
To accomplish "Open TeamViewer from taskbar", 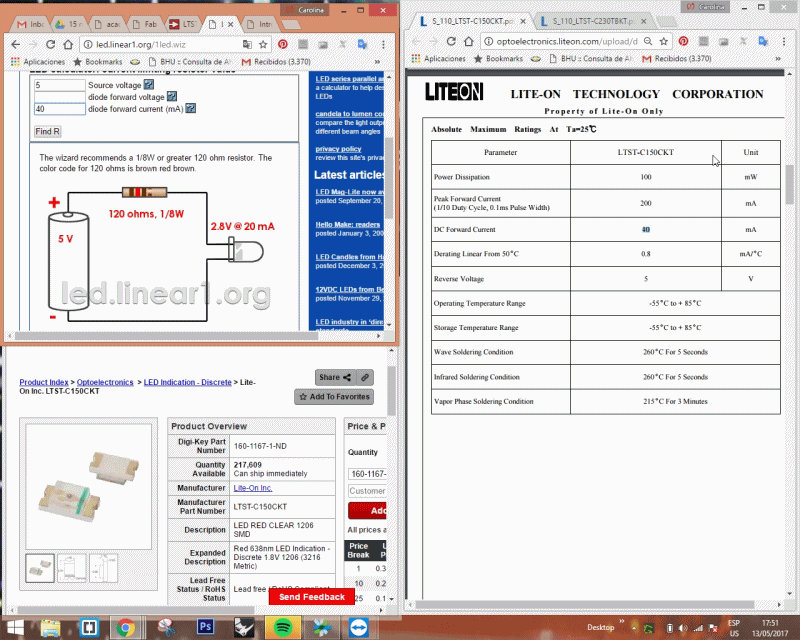I will 359,628.
